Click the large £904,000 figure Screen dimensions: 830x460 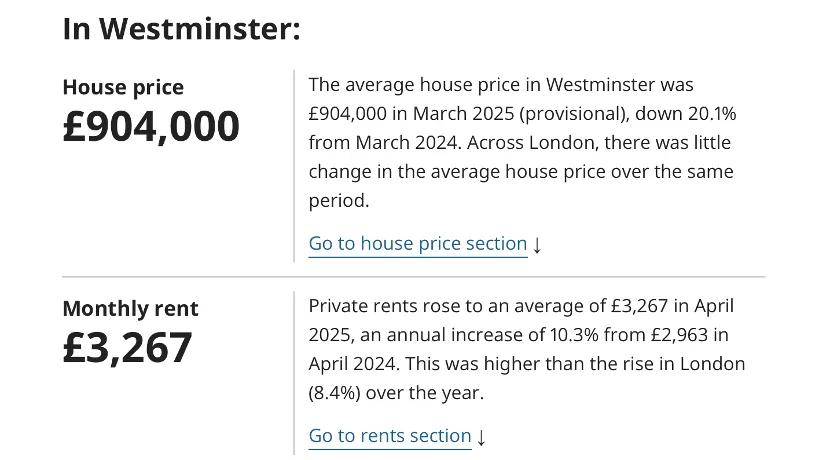[x=151, y=127]
